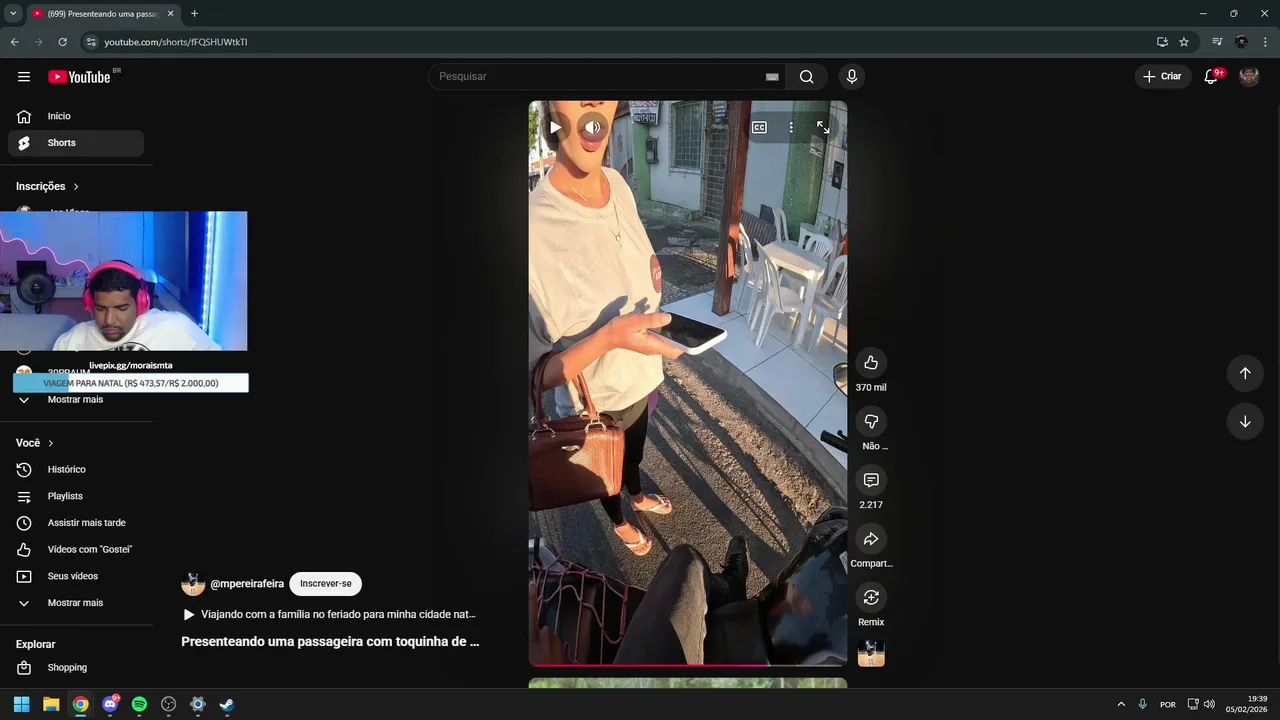1280x720 pixels.
Task: Open Vídeos com "Gostei"
Action: coord(76,549)
